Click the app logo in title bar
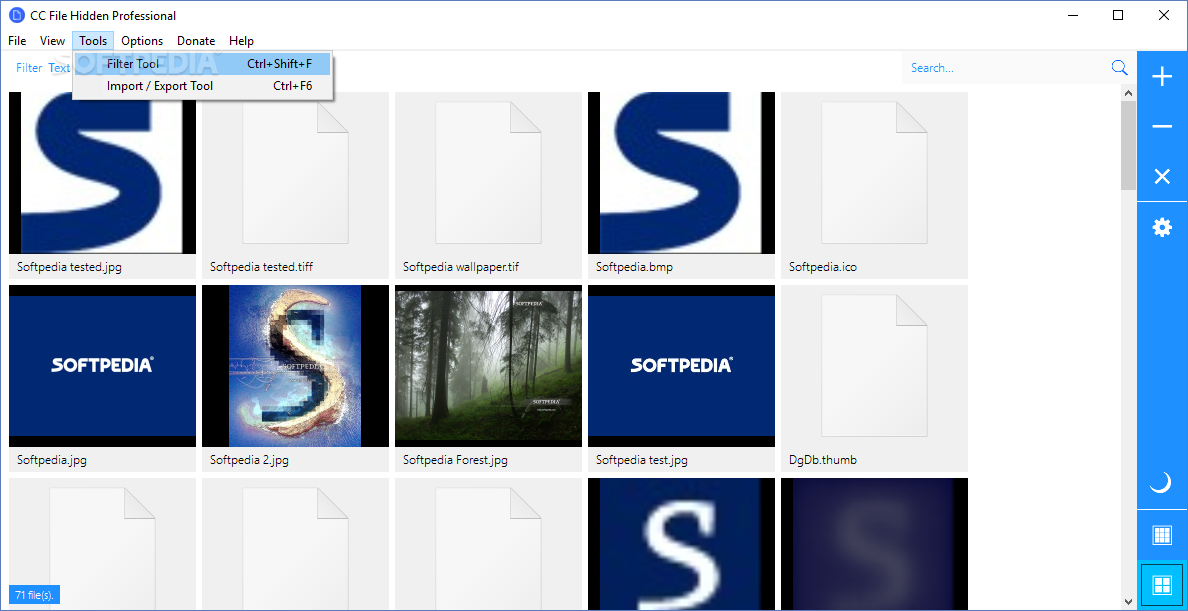The width and height of the screenshot is (1188, 611). point(16,15)
